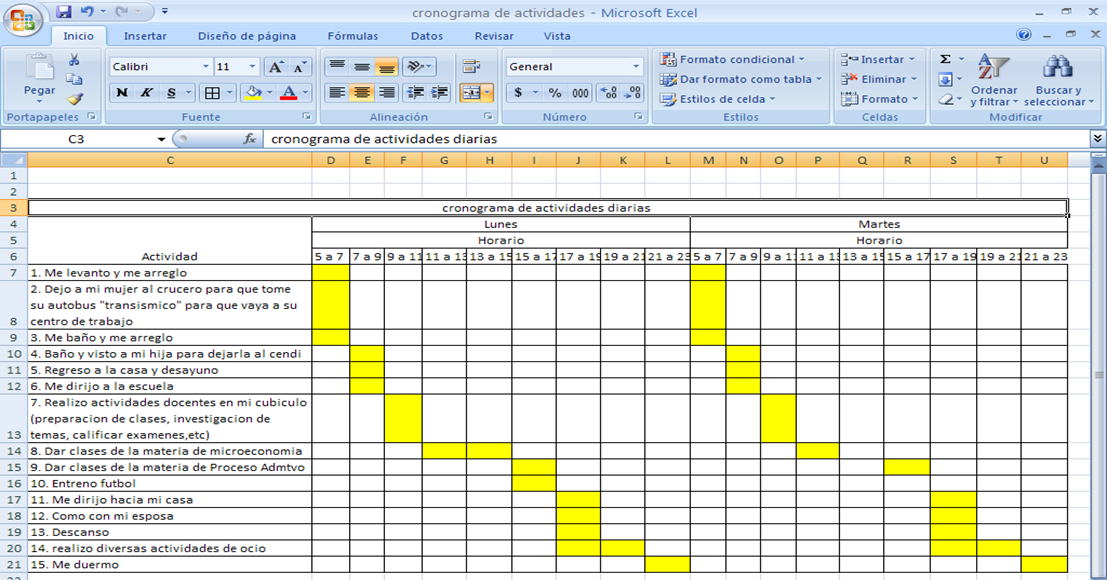Click the AutoSum sigma button
Screen dimensions: 1107x580
(x=946, y=59)
